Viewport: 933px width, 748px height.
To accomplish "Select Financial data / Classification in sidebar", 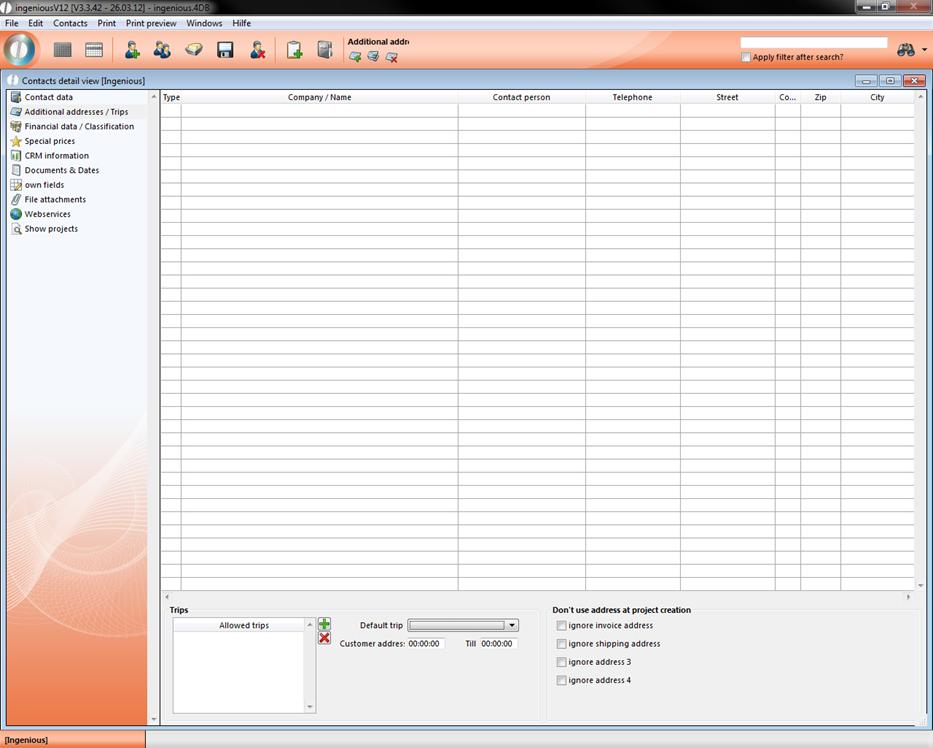I will click(79, 127).
